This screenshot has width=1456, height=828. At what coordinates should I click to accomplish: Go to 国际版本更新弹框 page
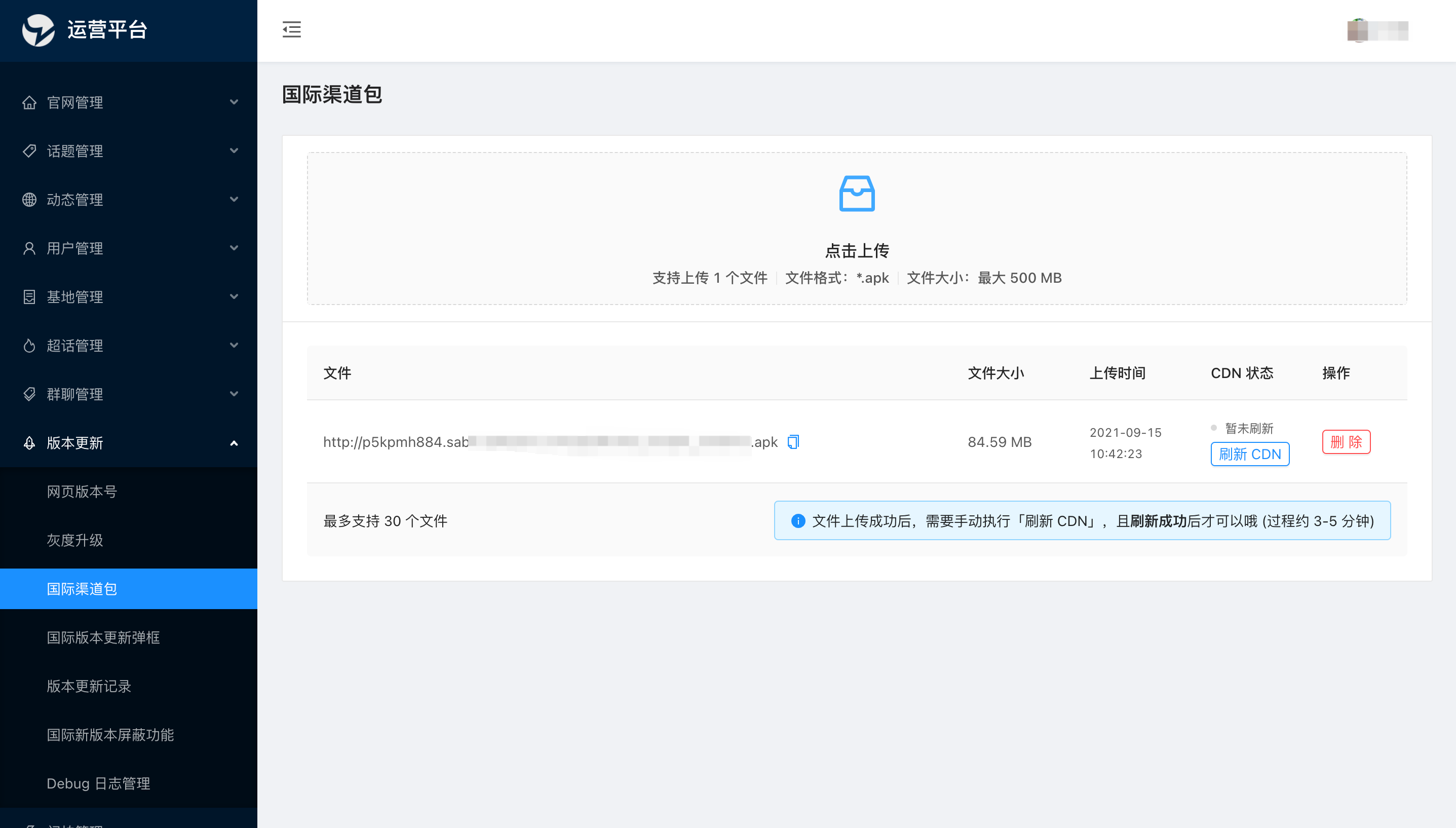103,637
